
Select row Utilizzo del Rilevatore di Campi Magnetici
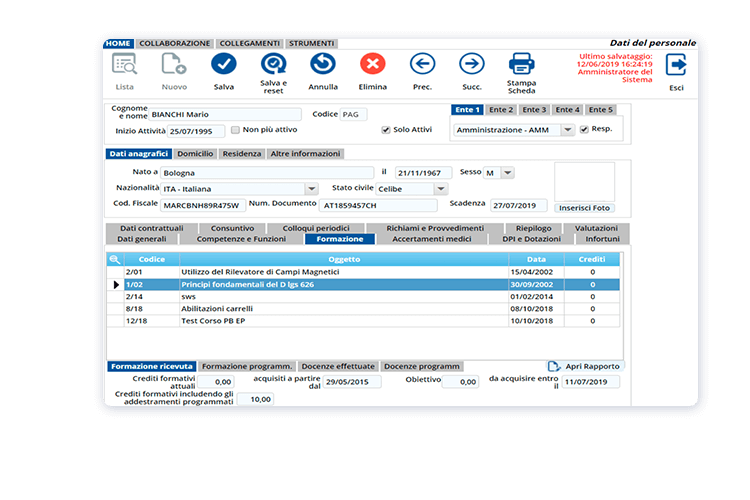point(364,272)
